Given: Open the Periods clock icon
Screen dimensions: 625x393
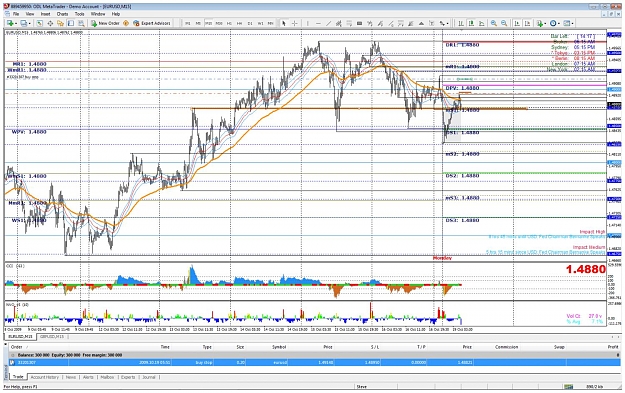Looking at the screenshot, I should tap(553, 23).
